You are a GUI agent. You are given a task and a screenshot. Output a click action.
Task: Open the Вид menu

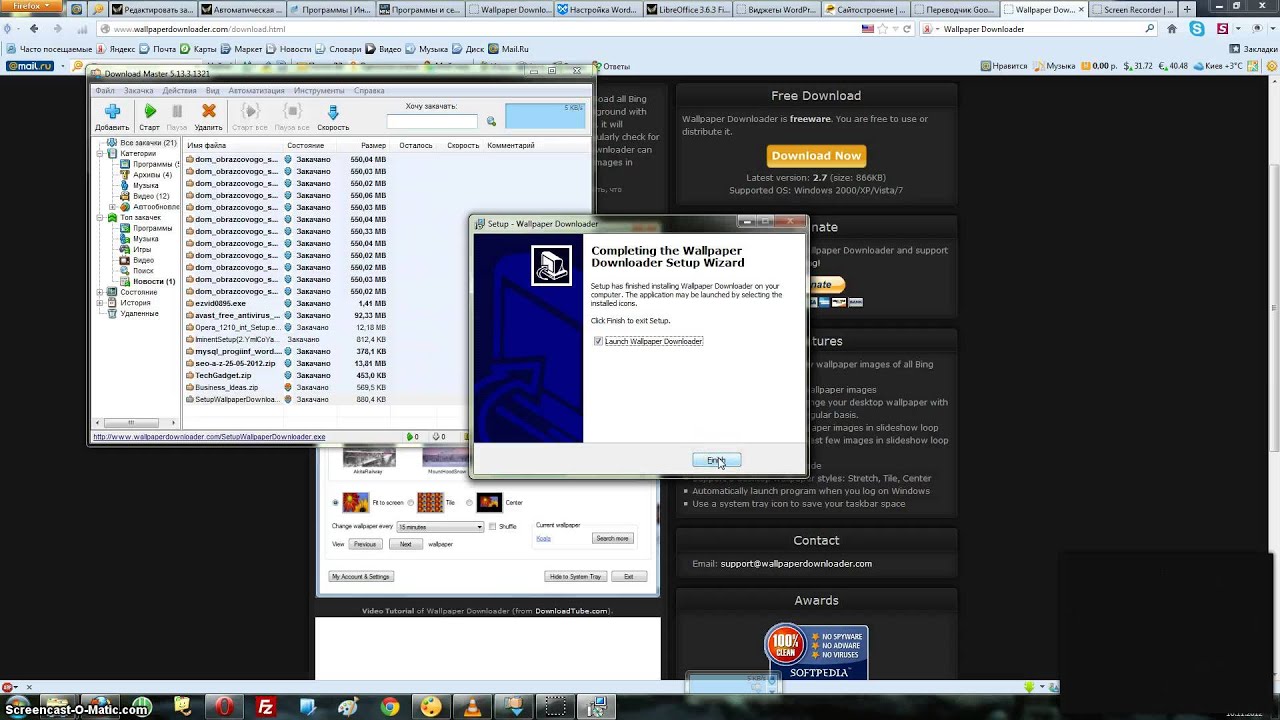212,91
